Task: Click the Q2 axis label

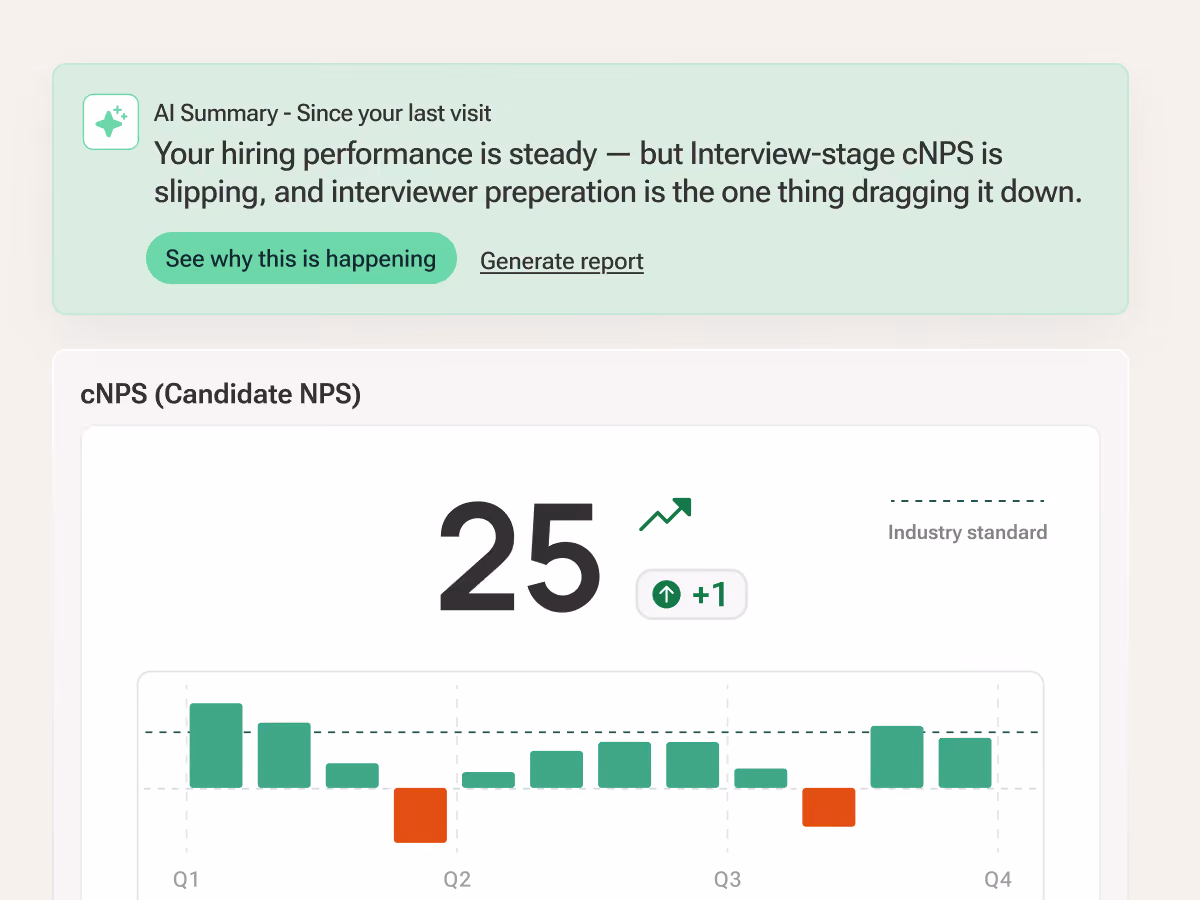Action: [x=457, y=880]
